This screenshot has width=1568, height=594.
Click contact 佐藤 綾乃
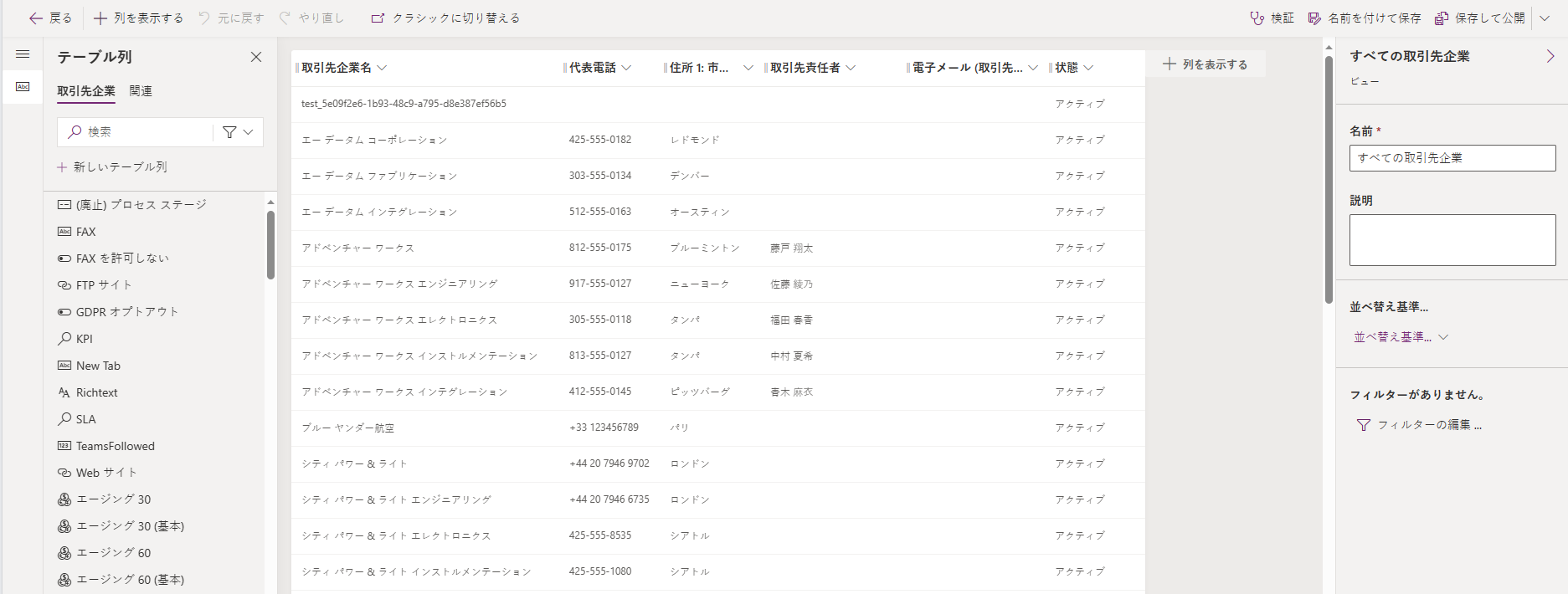click(x=792, y=284)
